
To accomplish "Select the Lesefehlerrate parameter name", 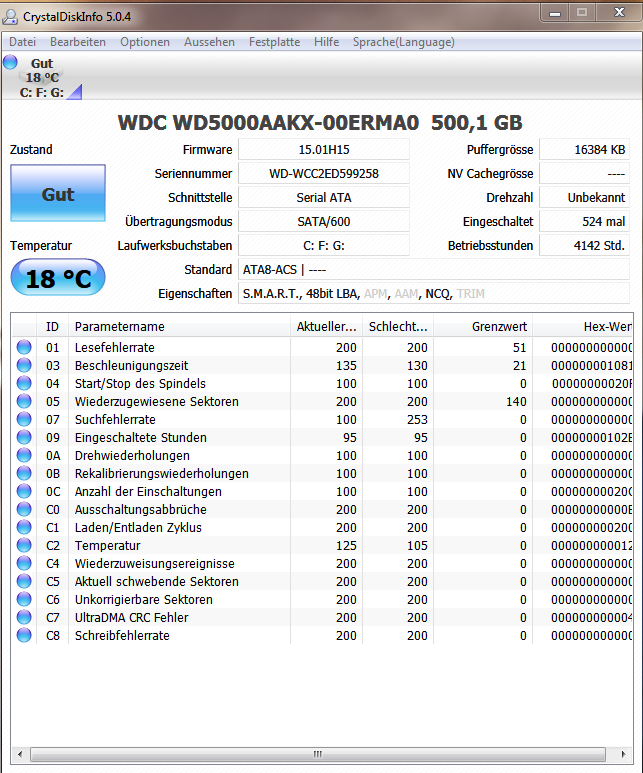I will click(114, 348).
